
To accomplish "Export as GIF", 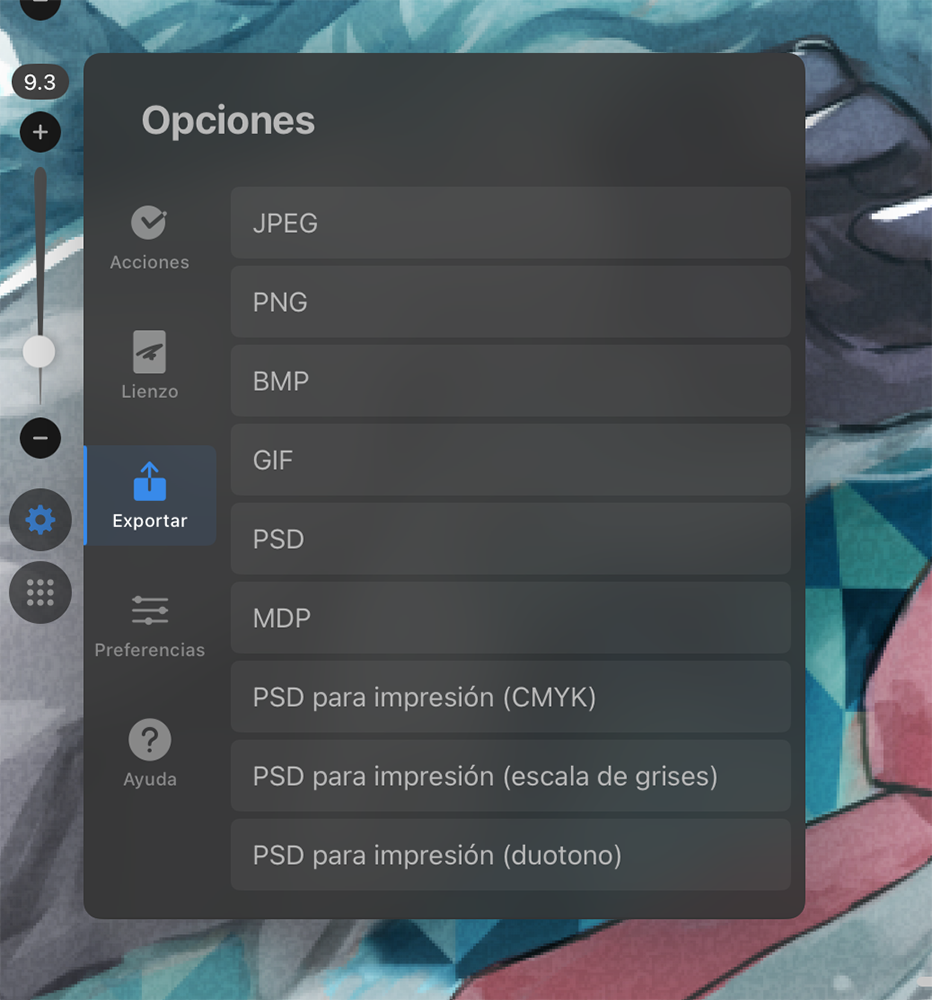I will click(510, 460).
